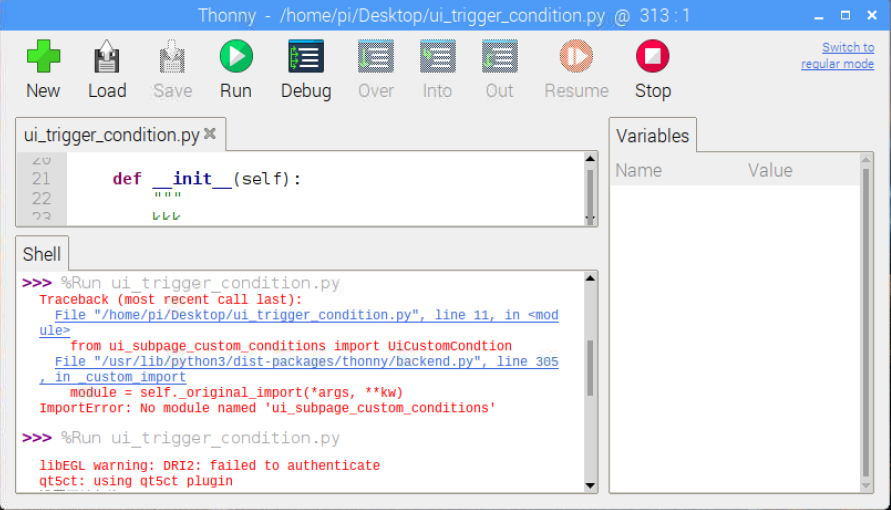Screen dimensions: 891x510
Task: Click 'Traceback (most recent call last):' text
Action: [x=170, y=300]
